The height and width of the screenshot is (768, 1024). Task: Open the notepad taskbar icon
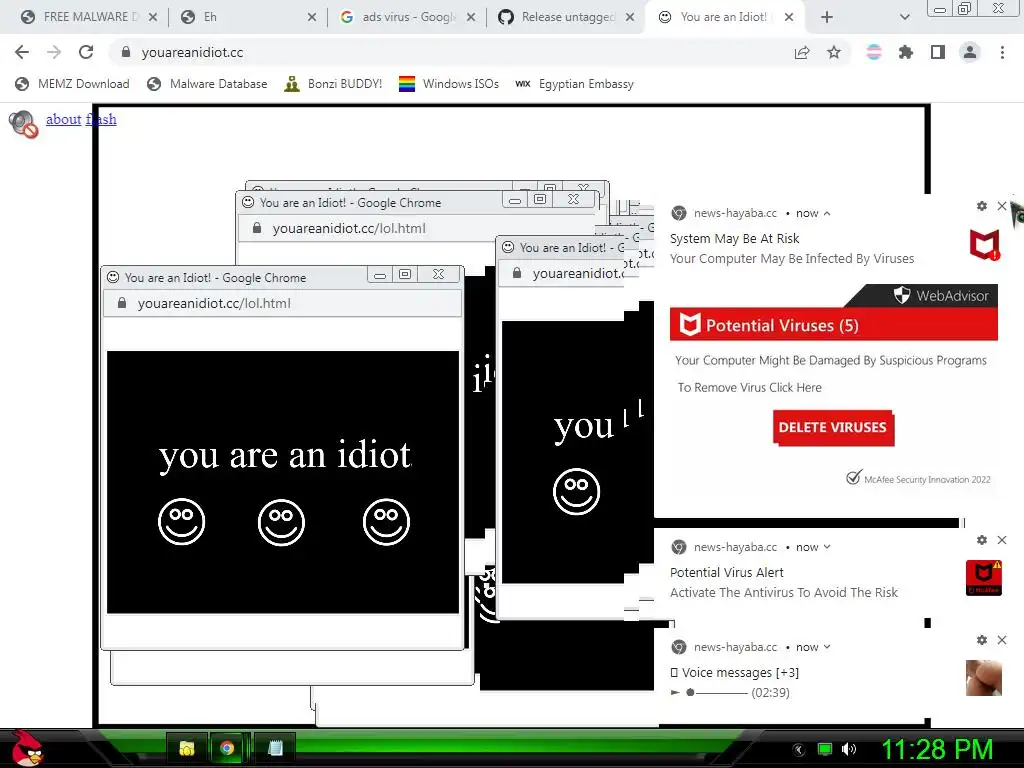275,748
